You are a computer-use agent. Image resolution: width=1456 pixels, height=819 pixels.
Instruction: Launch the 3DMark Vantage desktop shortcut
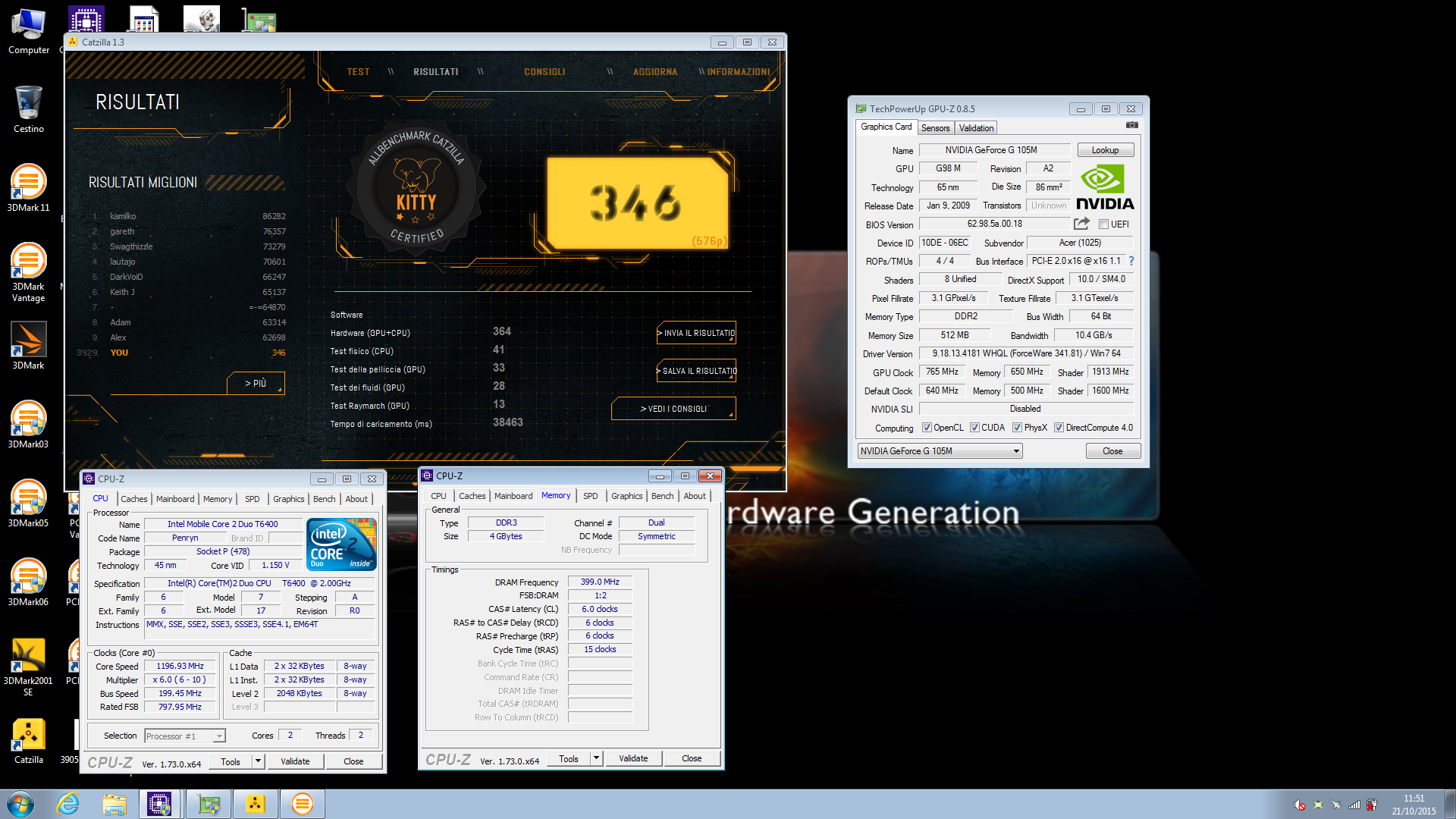click(29, 271)
